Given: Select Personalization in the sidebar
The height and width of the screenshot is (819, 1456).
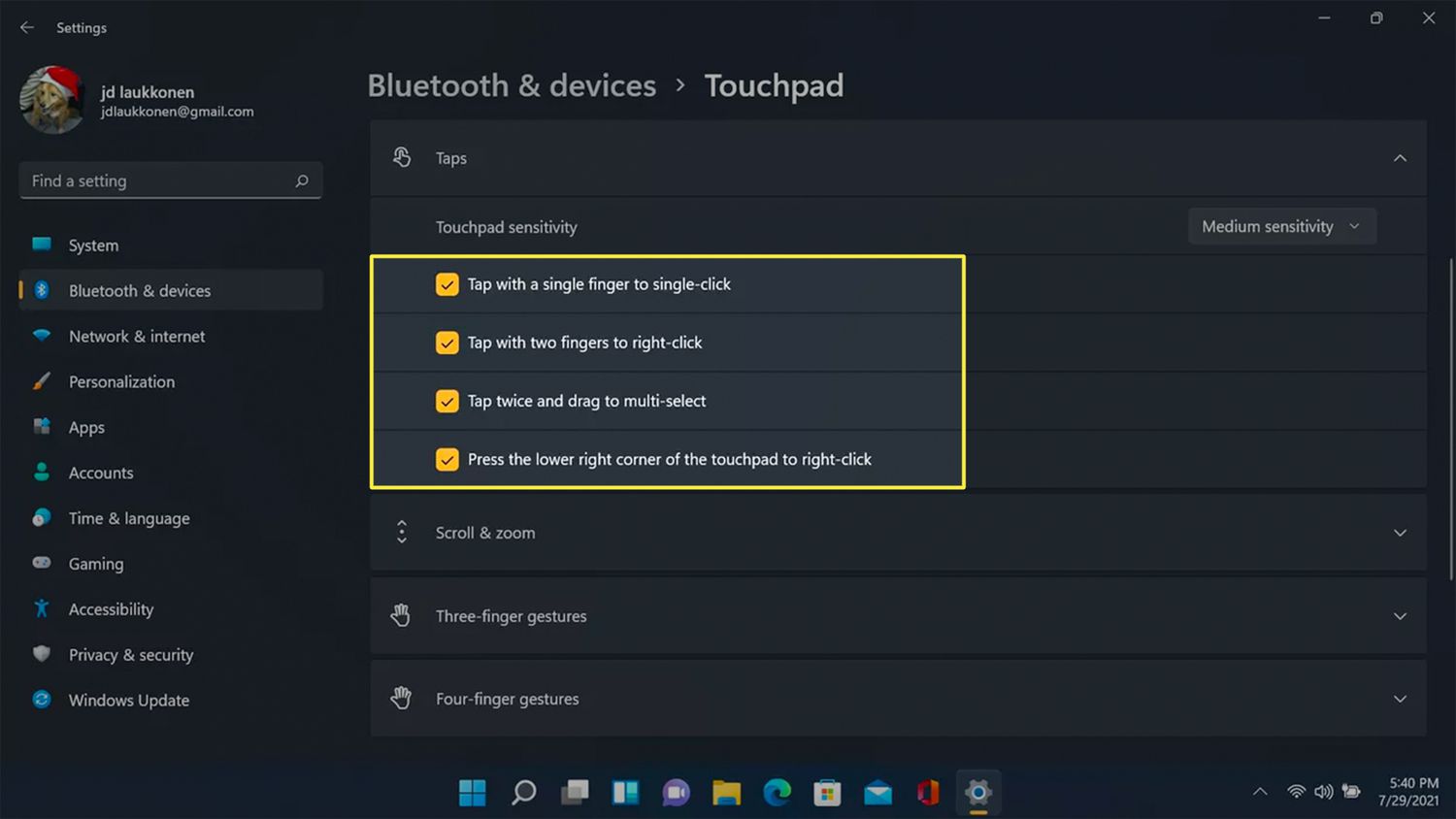Looking at the screenshot, I should [x=121, y=381].
